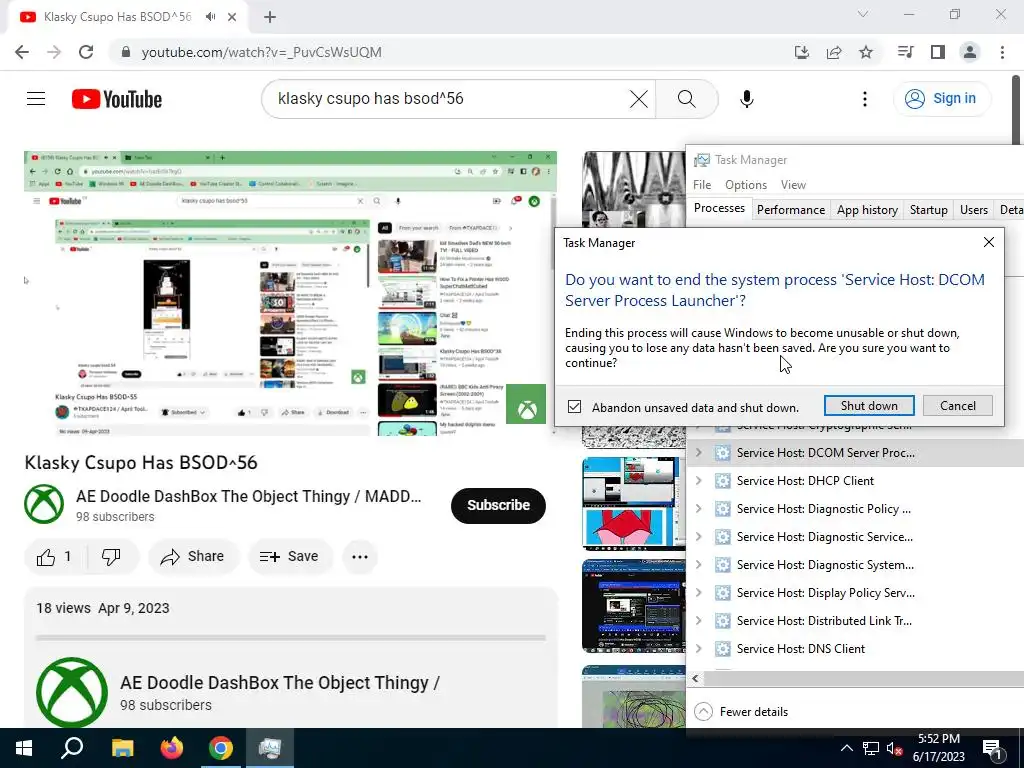Viewport: 1024px width, 768px height.
Task: Open Windows Start menu
Action: pos(24,748)
